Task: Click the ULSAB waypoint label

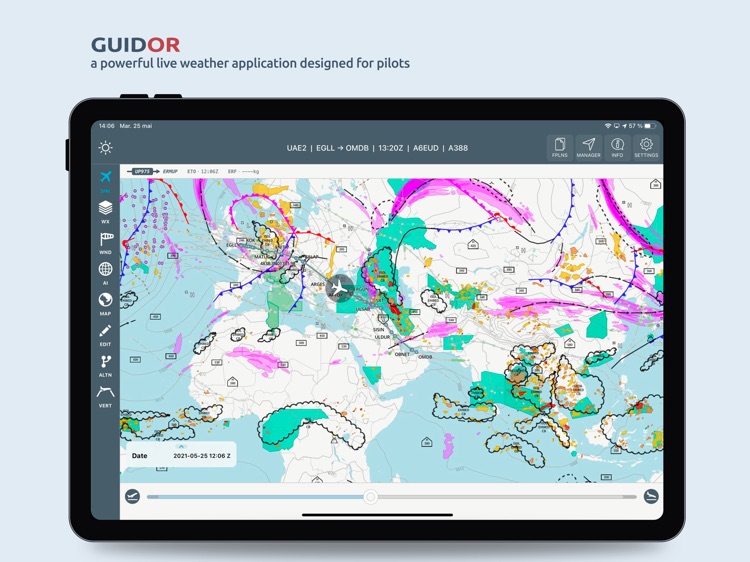Action: (x=363, y=309)
